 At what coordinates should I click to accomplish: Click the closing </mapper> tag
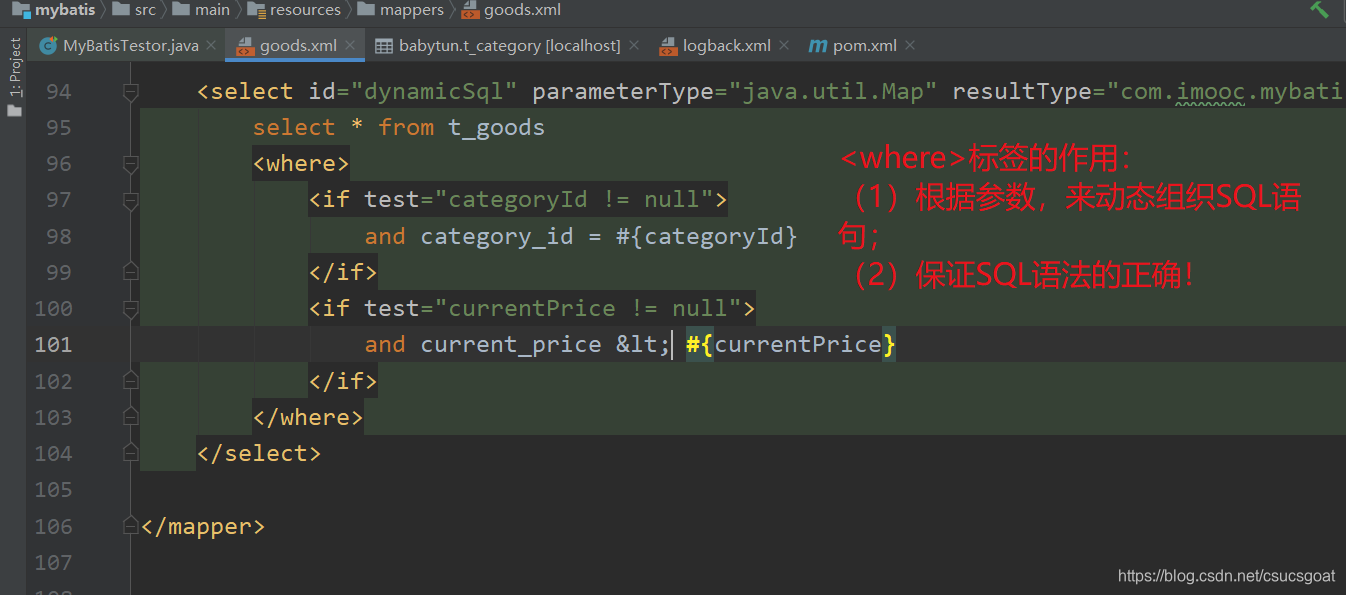[203, 526]
